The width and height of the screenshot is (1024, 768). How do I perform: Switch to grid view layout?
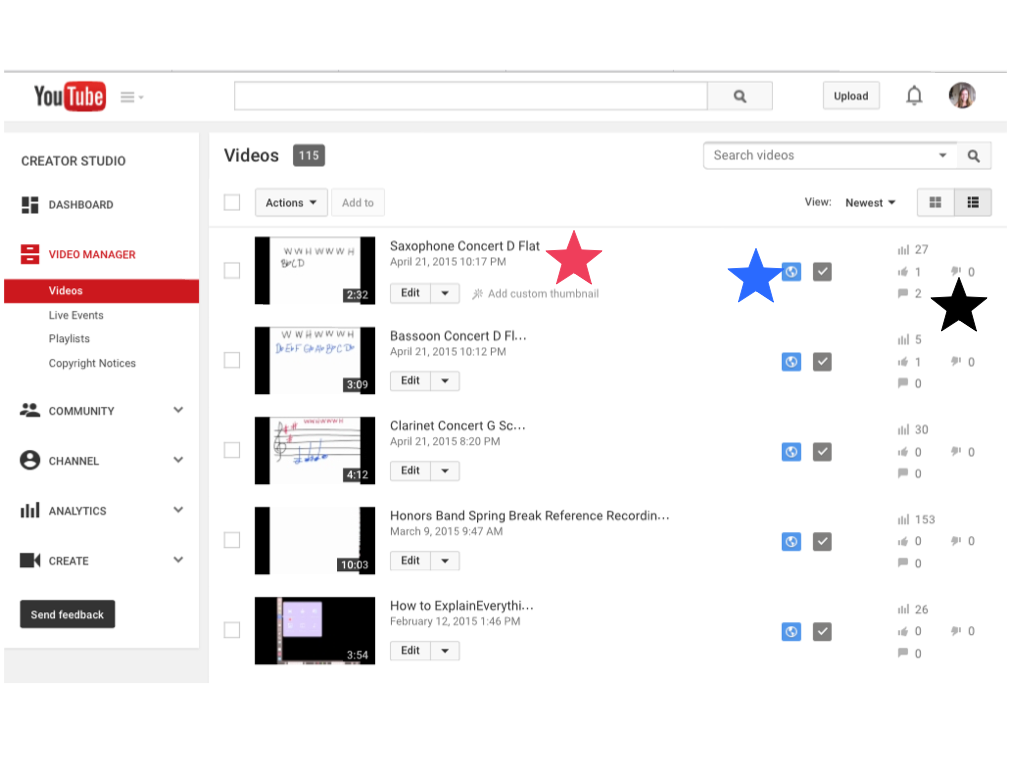click(935, 202)
